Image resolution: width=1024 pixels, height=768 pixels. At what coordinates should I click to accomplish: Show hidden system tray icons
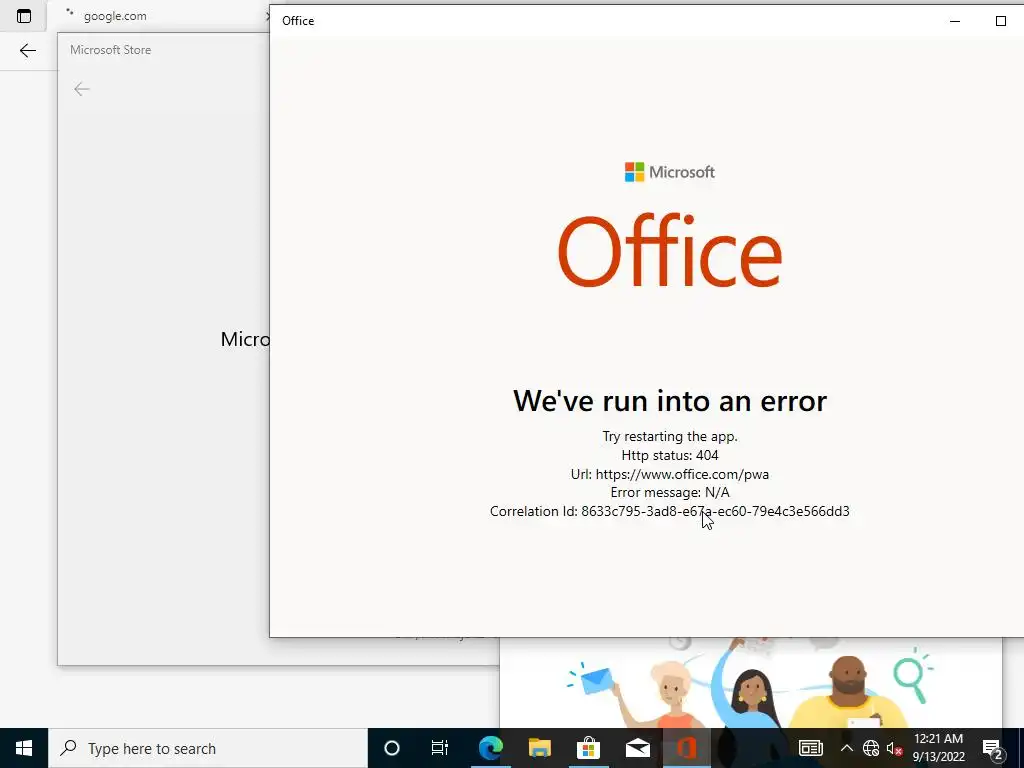(846, 748)
